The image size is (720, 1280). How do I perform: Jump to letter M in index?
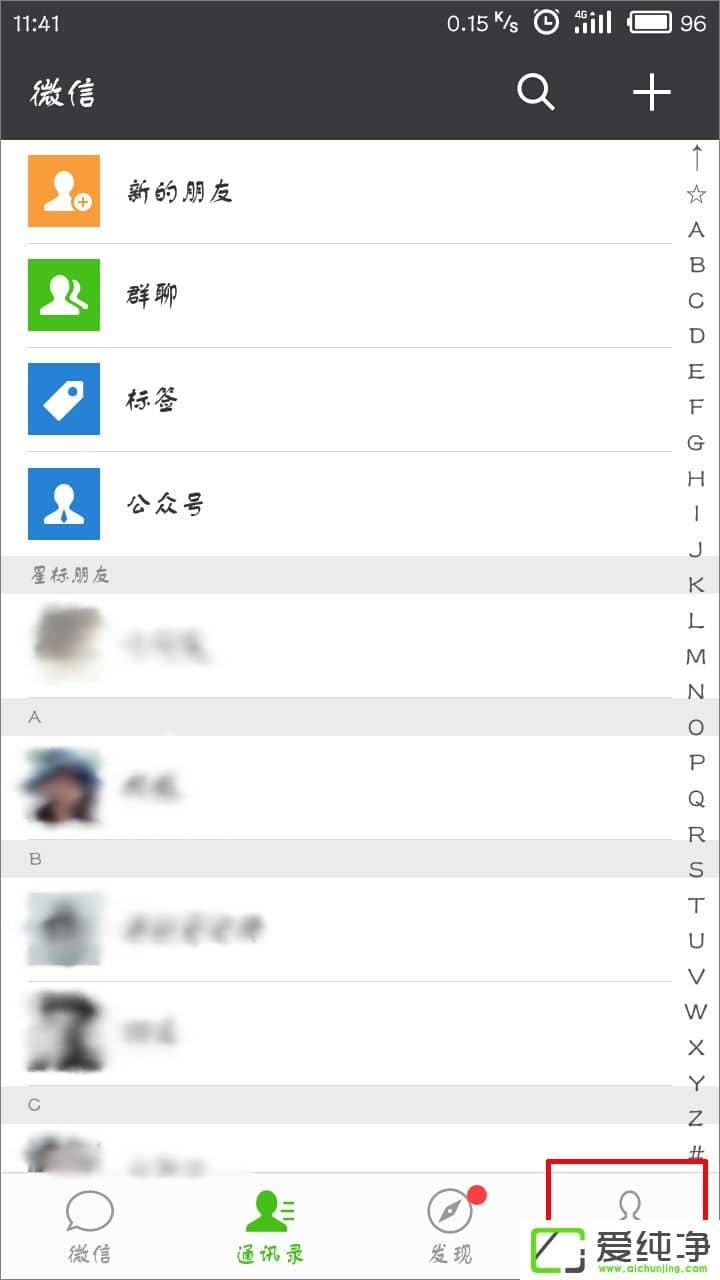tap(696, 656)
